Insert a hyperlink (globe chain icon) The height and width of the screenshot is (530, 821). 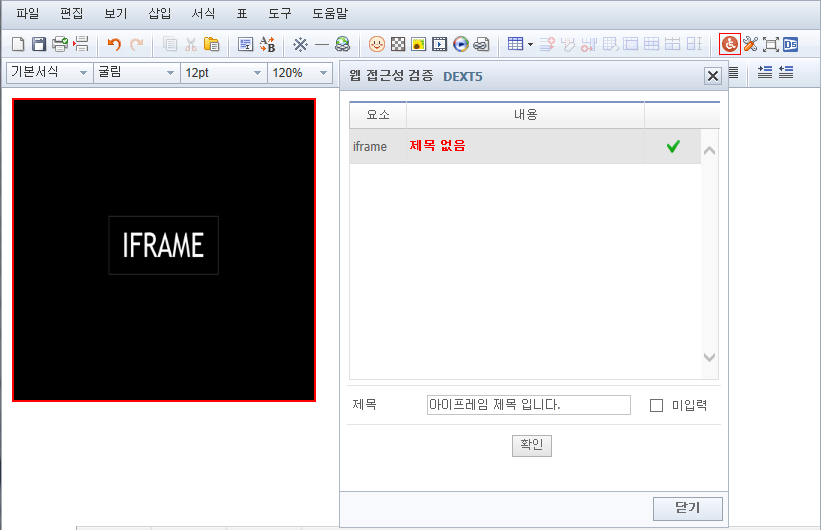[342, 45]
